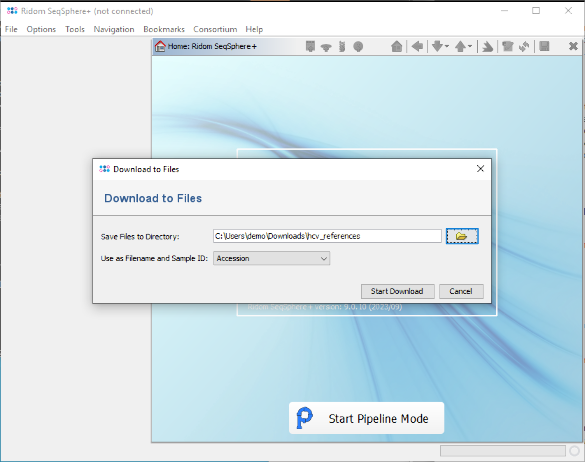Open the File menu
585x462 pixels.
(11, 29)
